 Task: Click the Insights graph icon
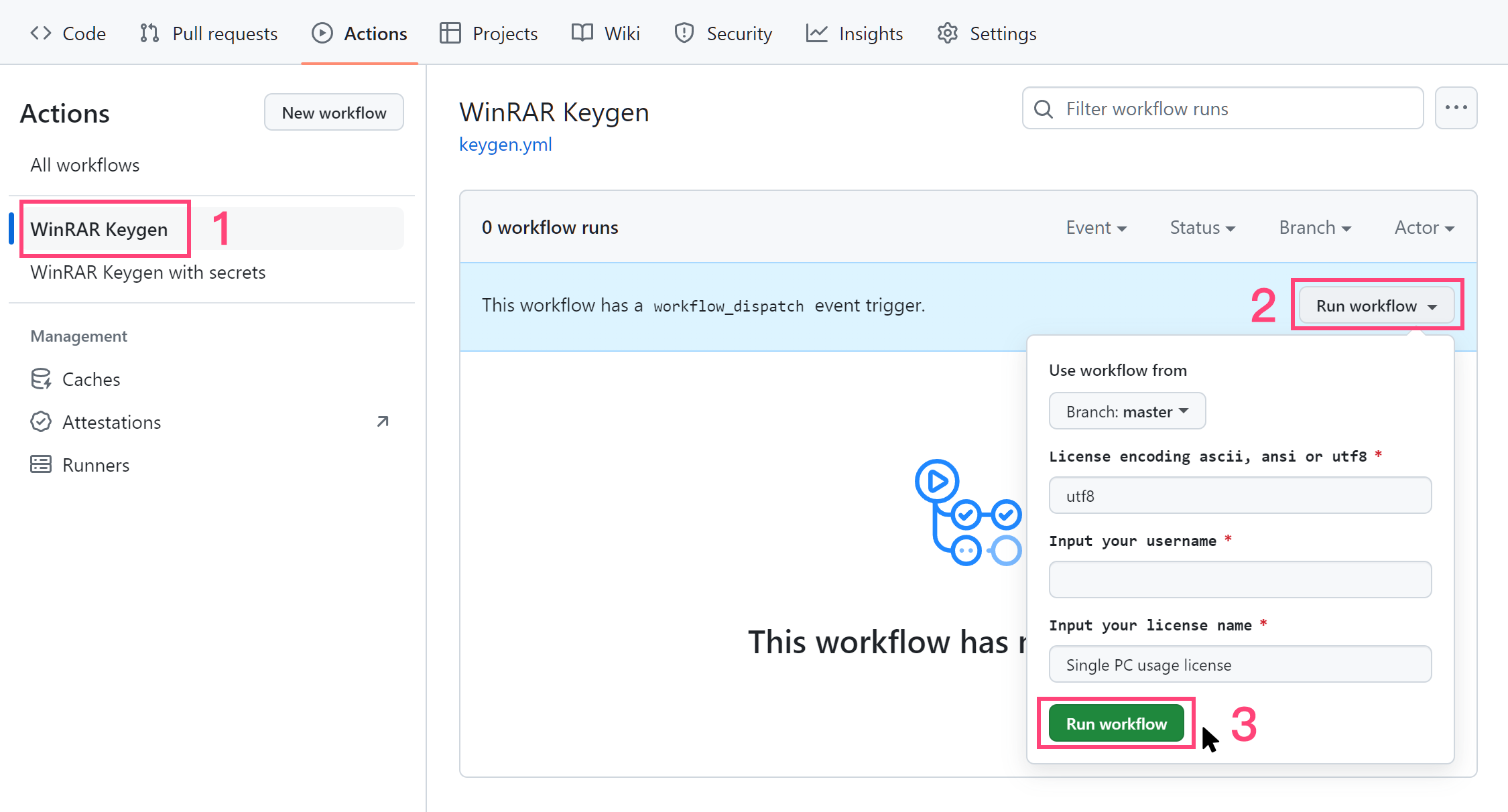(x=816, y=33)
